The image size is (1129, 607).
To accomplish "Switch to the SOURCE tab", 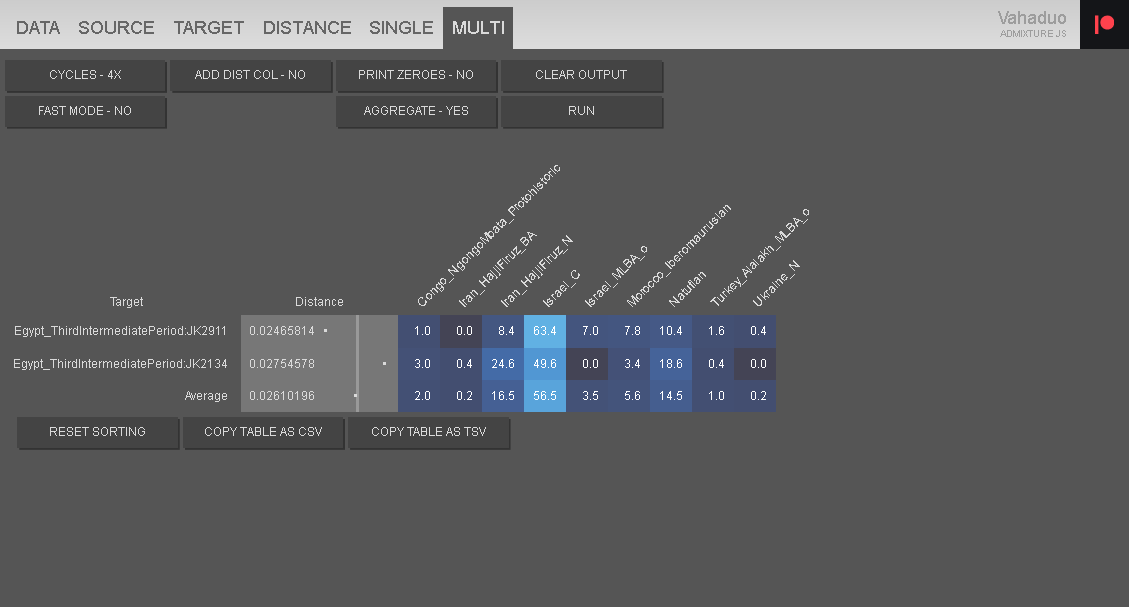I will [x=116, y=28].
